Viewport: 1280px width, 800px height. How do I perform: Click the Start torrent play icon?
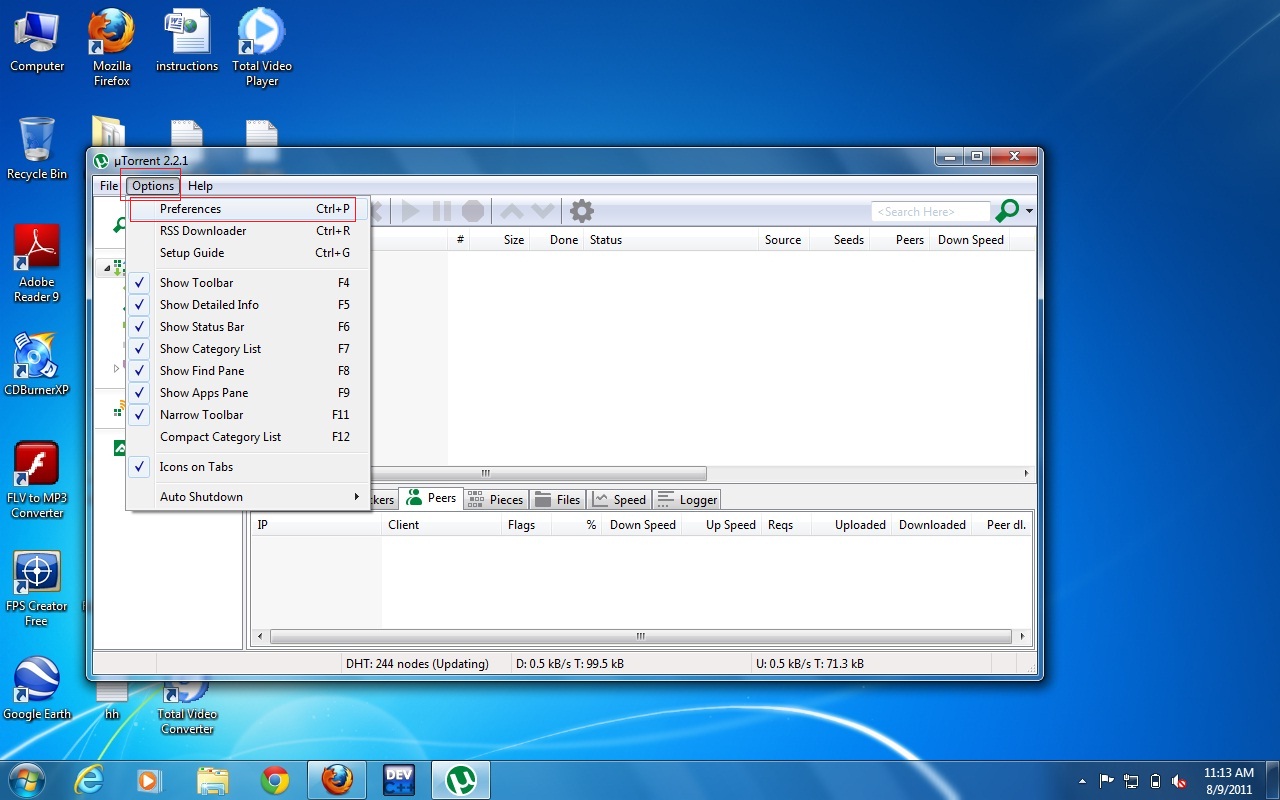tap(410, 211)
